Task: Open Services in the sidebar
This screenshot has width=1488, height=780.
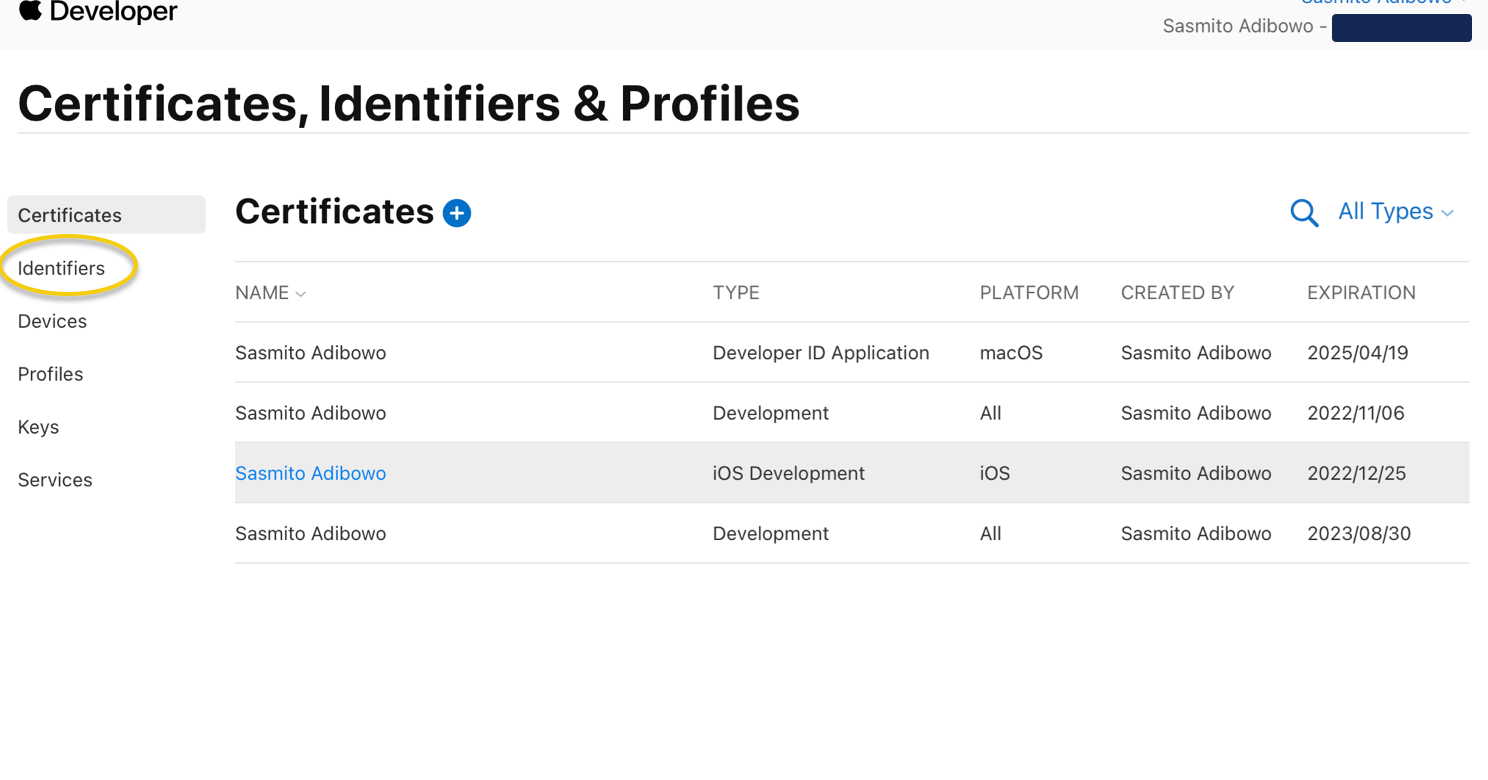Action: 55,480
